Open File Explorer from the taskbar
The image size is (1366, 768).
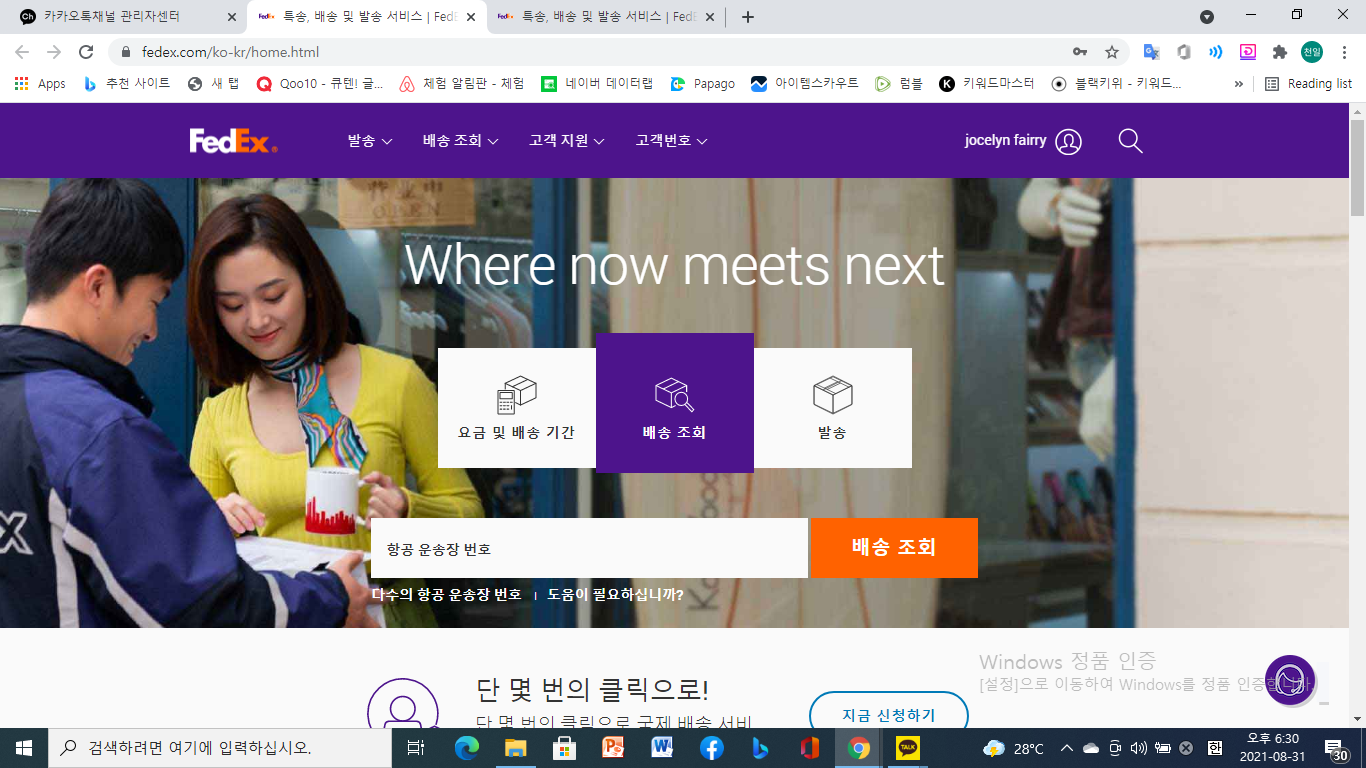(516, 748)
